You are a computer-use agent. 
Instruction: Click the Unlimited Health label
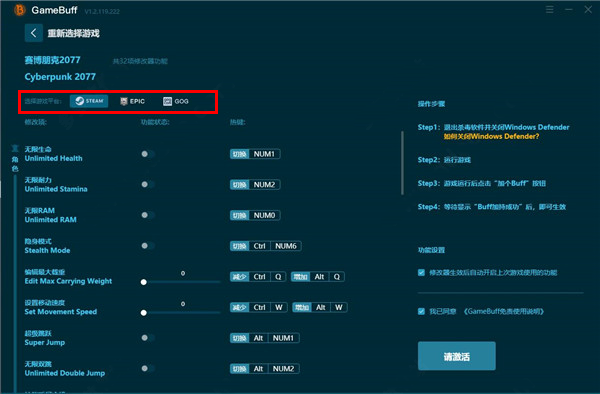pyautogui.click(x=54, y=158)
